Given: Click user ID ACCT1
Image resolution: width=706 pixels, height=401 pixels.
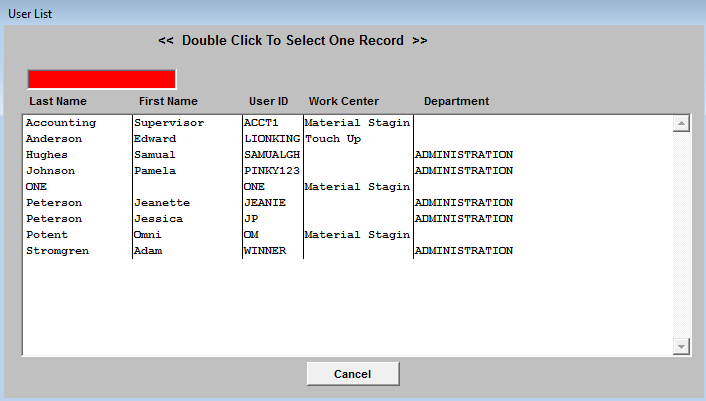Looking at the screenshot, I should [261, 123].
